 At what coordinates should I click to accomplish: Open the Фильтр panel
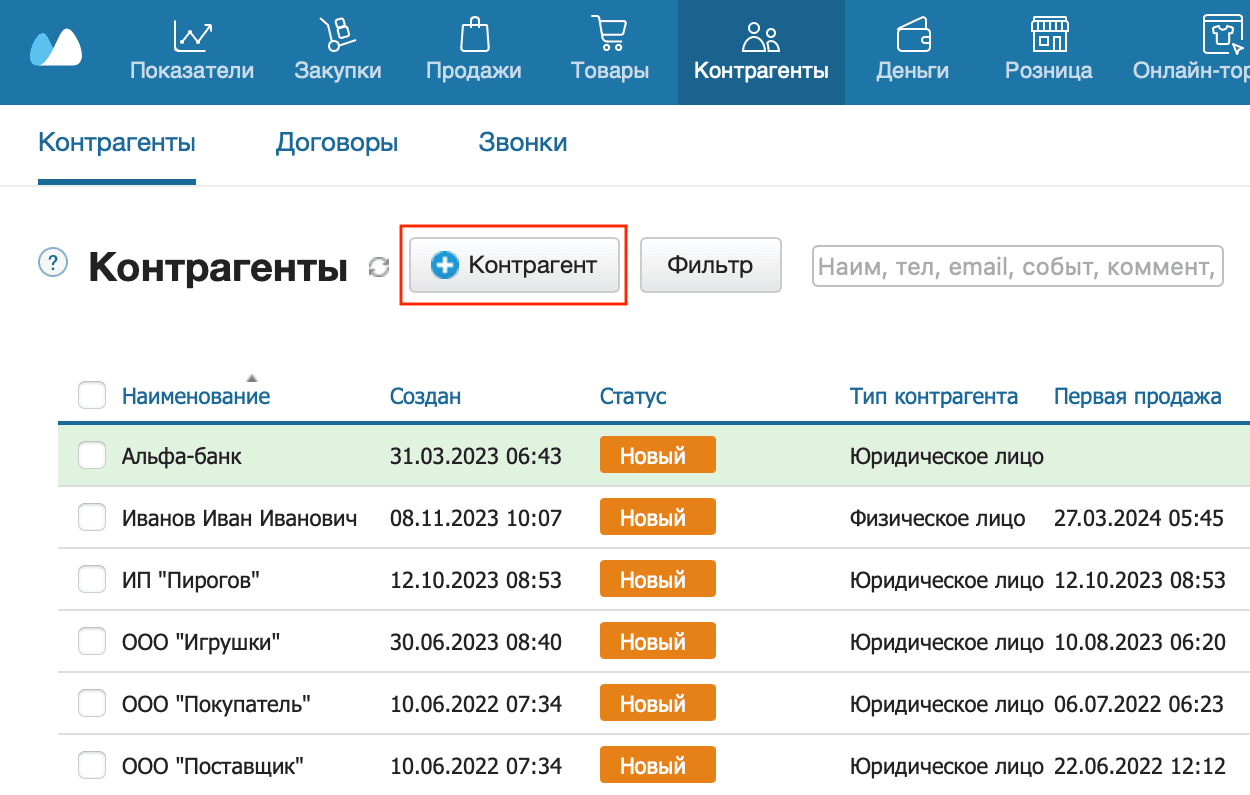[710, 265]
